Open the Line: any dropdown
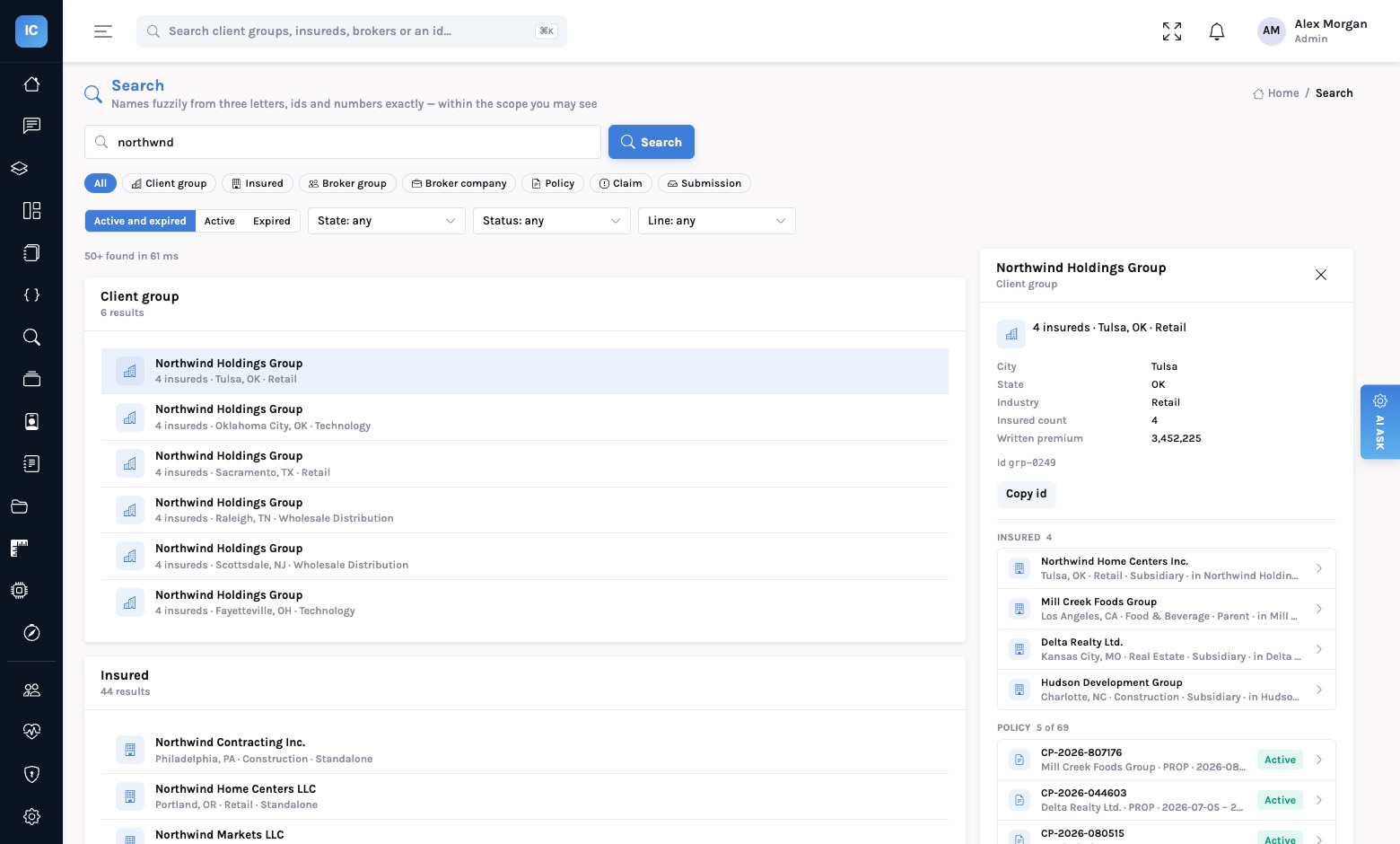 [x=717, y=221]
